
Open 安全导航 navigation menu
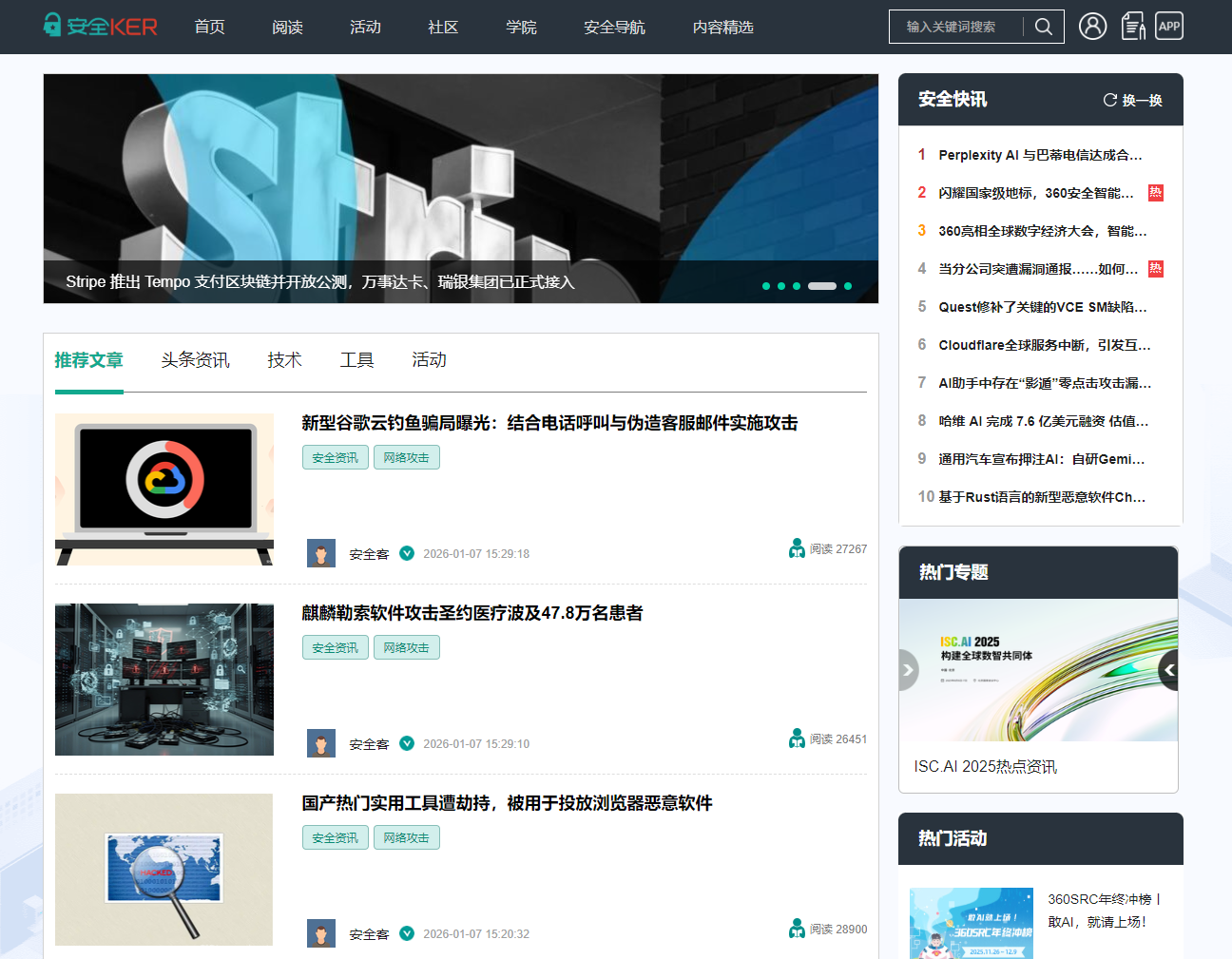(614, 27)
